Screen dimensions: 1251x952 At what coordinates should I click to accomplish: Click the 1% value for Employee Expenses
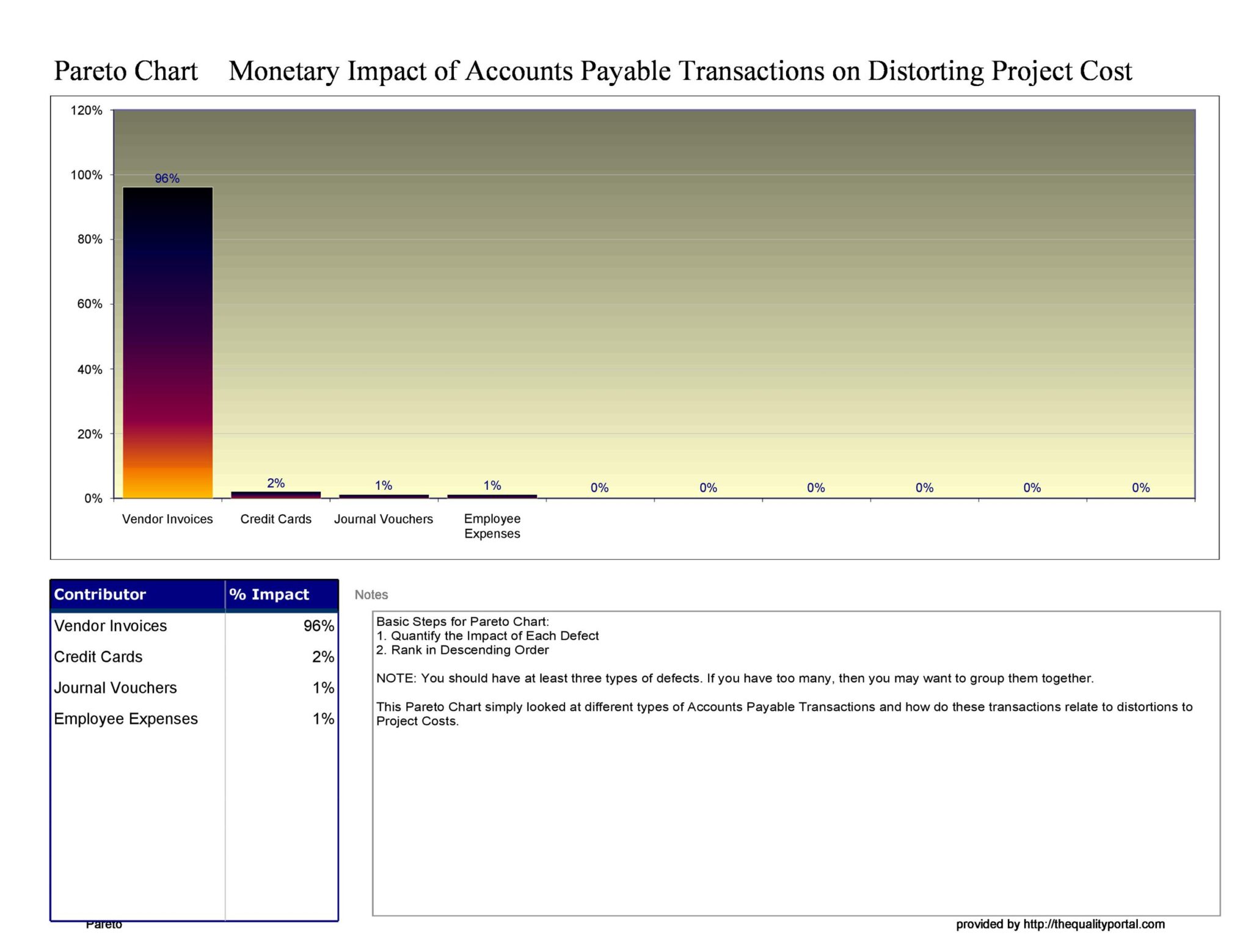[323, 719]
